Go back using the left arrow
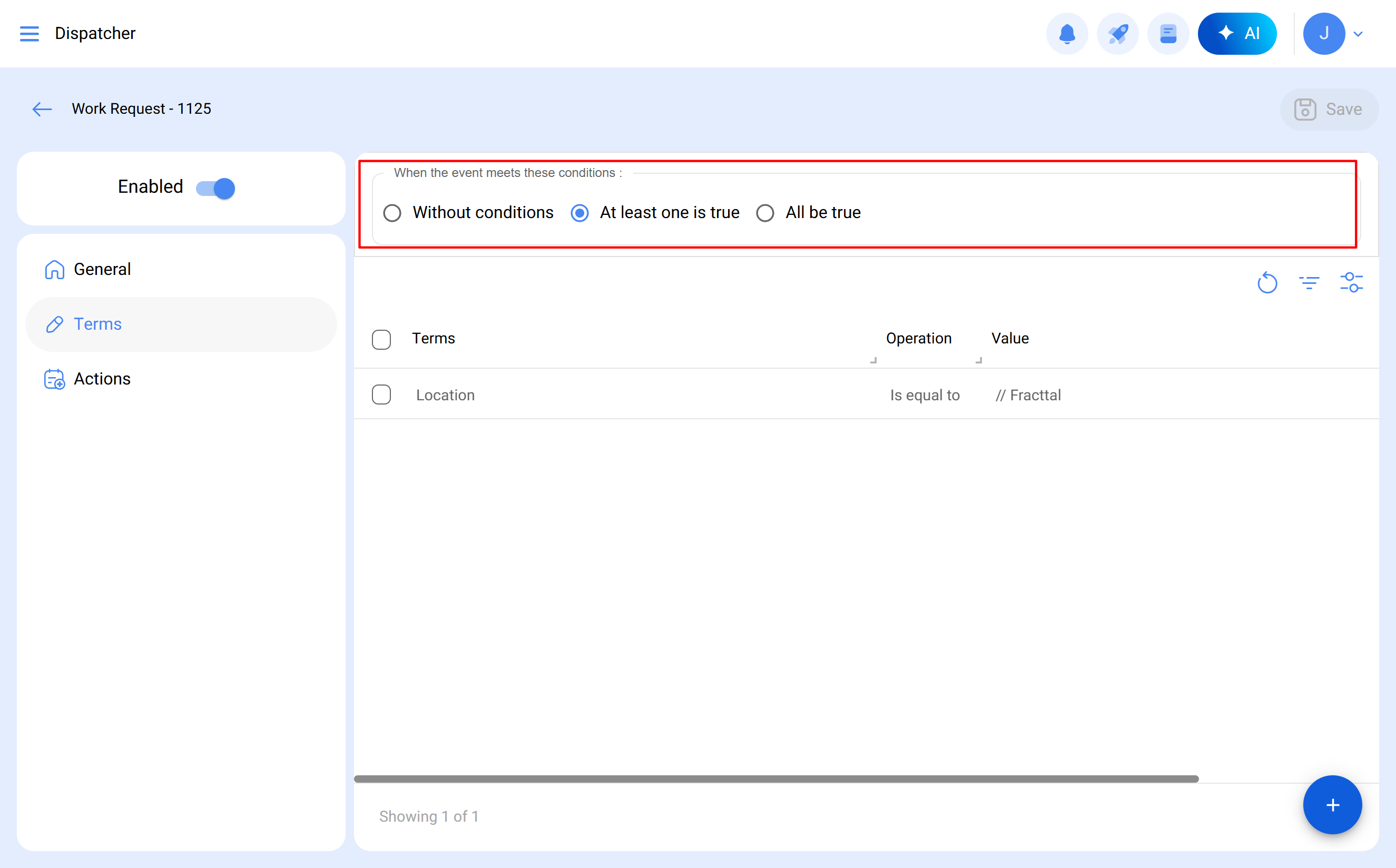The width and height of the screenshot is (1396, 868). 42,109
